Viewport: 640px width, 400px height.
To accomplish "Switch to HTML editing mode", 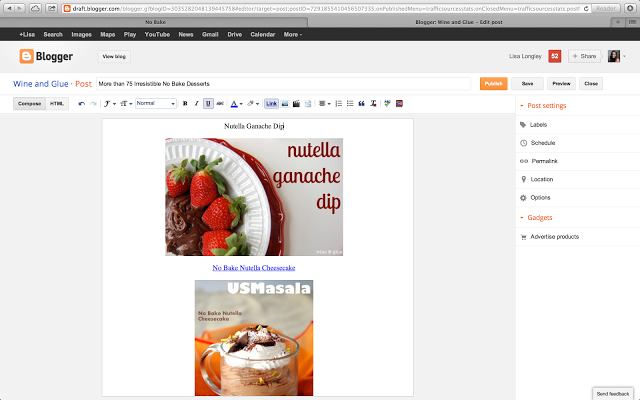I will (57, 104).
